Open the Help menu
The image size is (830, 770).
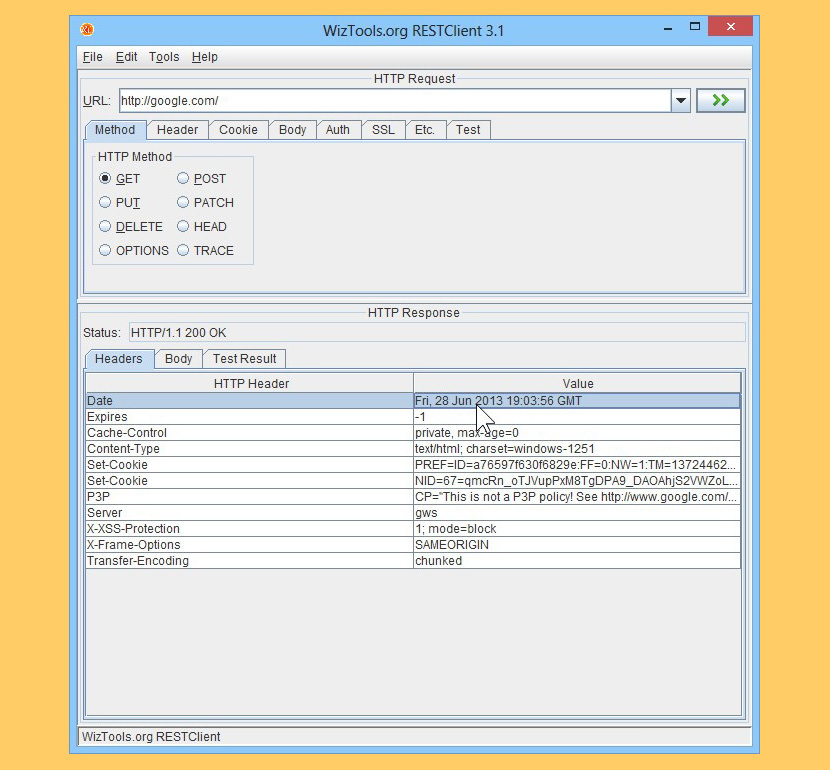pyautogui.click(x=204, y=57)
